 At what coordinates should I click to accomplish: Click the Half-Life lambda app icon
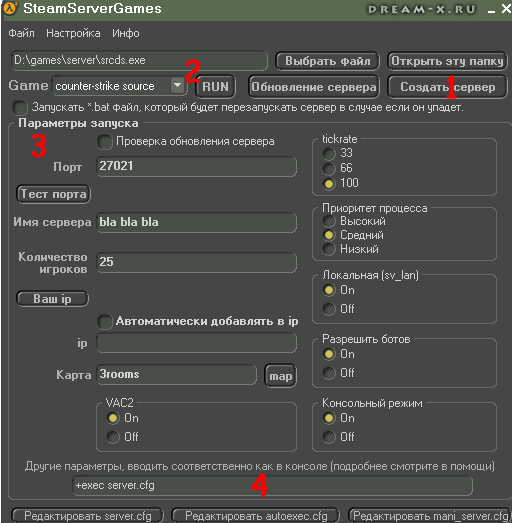pyautogui.click(x=10, y=8)
